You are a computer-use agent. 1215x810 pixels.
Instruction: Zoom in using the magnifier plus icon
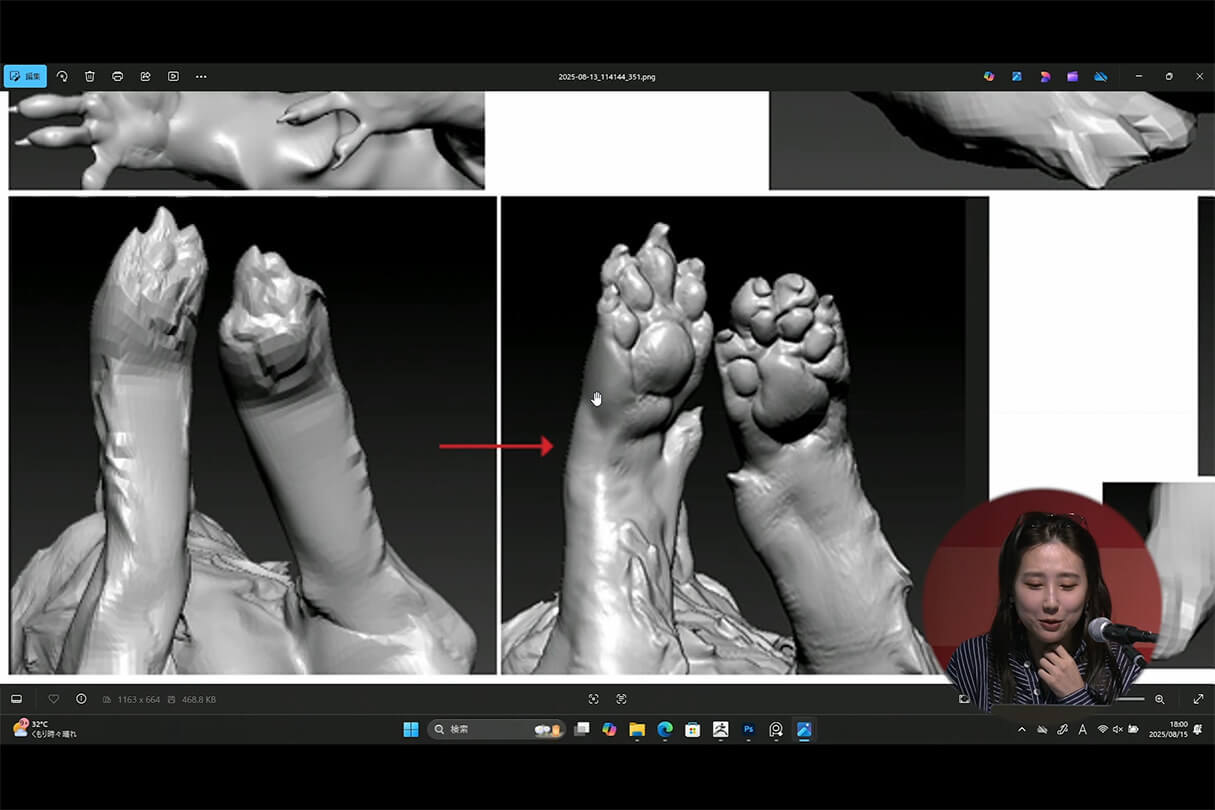pos(1160,699)
